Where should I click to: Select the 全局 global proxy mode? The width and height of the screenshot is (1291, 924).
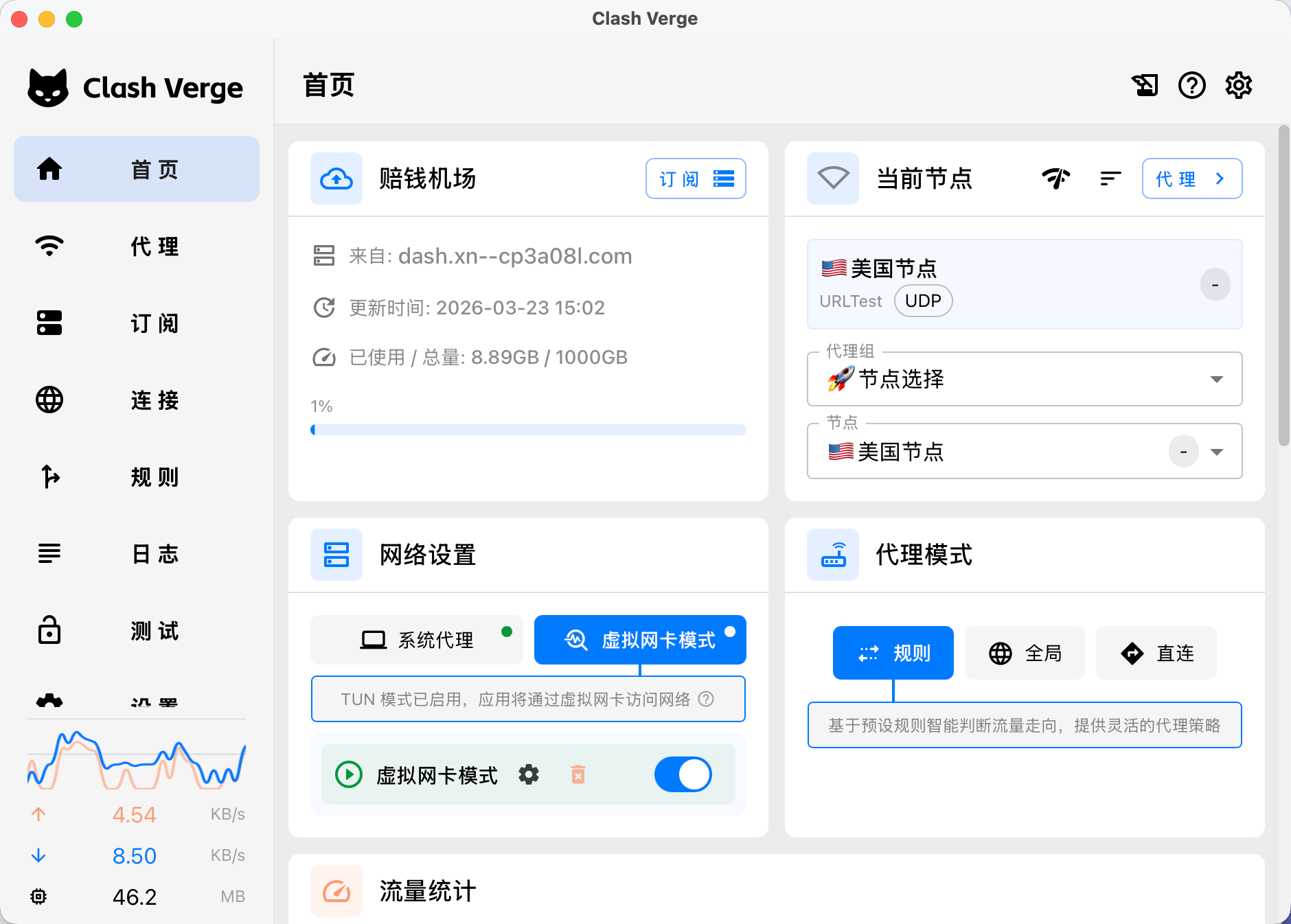coord(1025,653)
